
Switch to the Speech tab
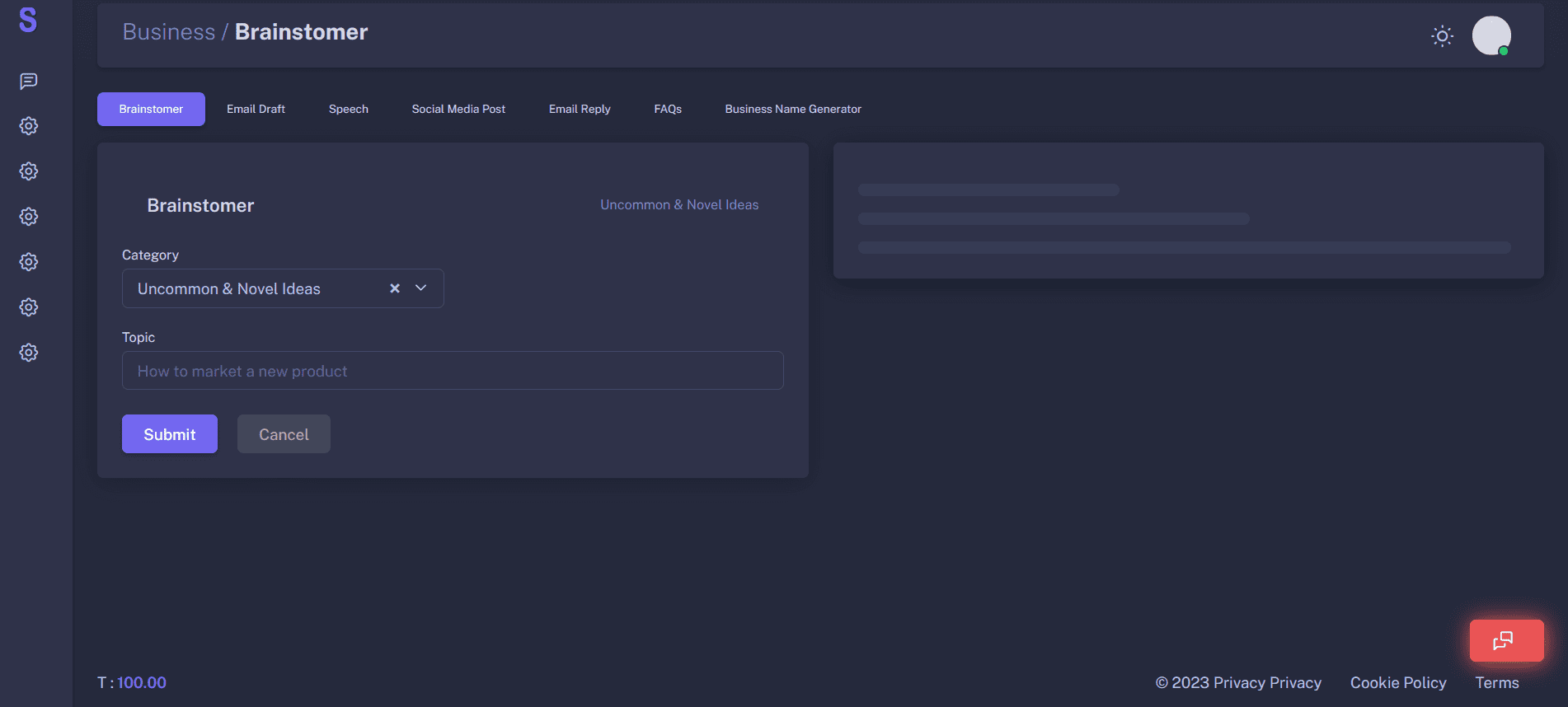coord(348,109)
